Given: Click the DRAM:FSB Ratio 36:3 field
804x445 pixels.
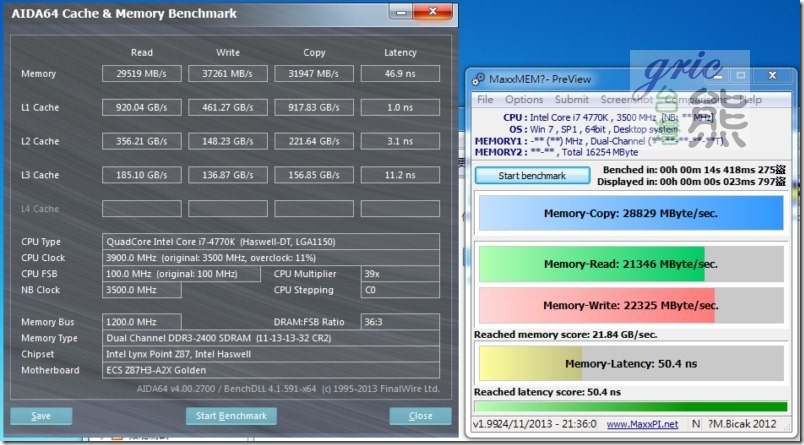Looking at the screenshot, I should tap(400, 322).
